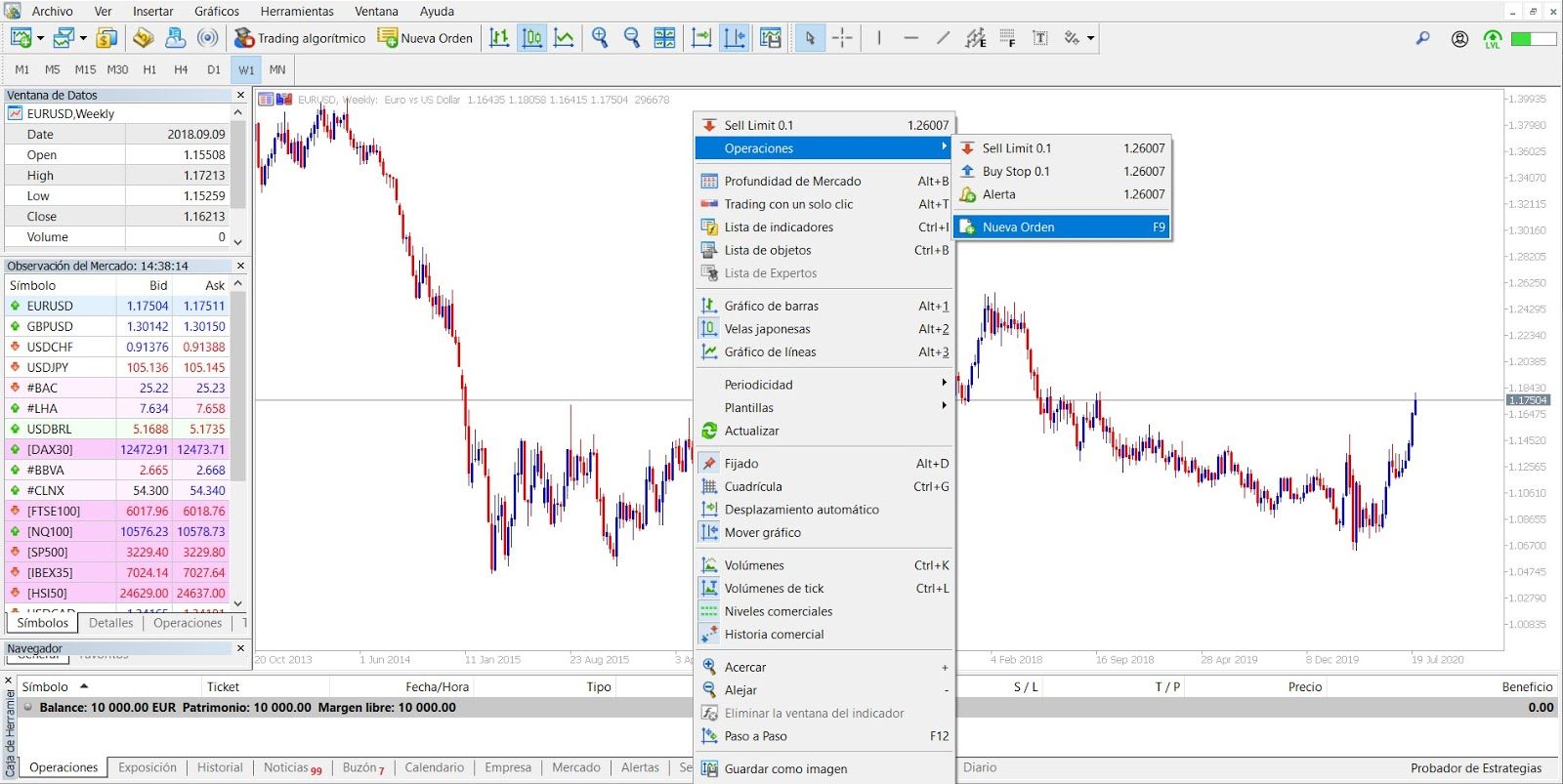Switch chart to line chart icon
The height and width of the screenshot is (784, 1563).
[564, 38]
